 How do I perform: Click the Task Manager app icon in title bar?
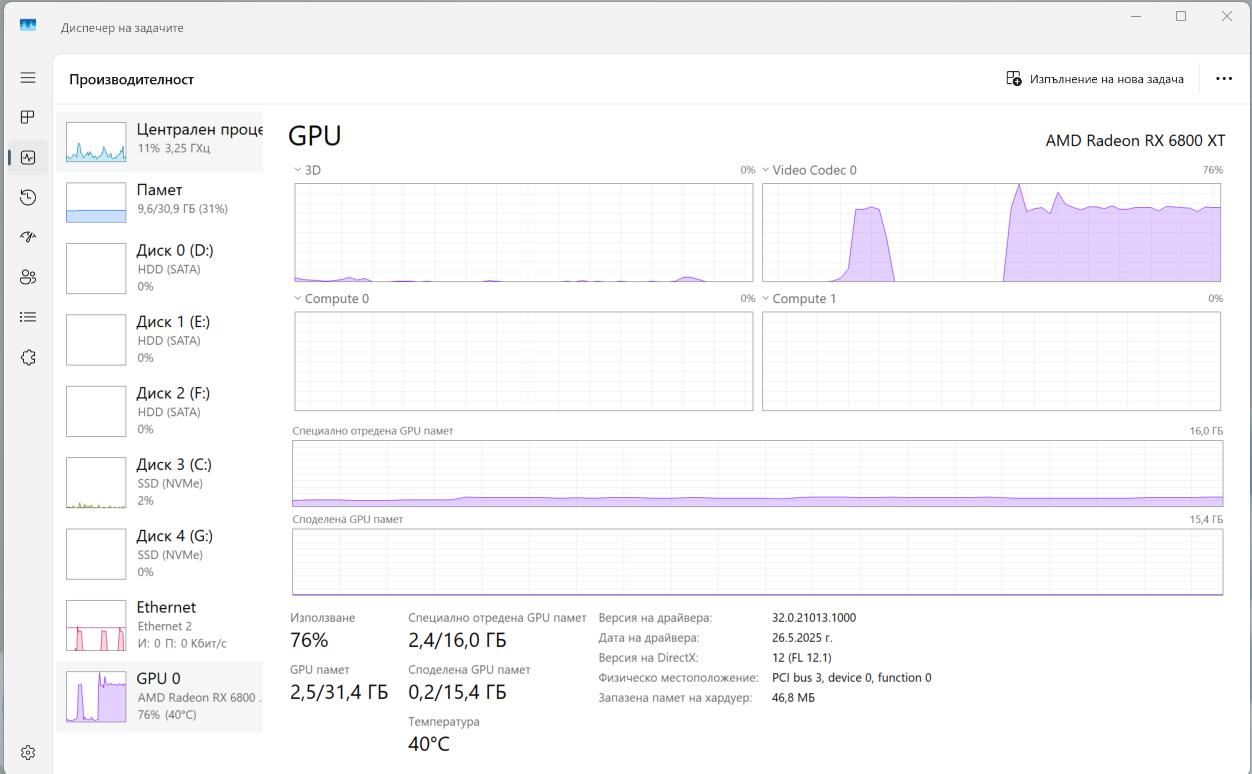pyautogui.click(x=28, y=26)
